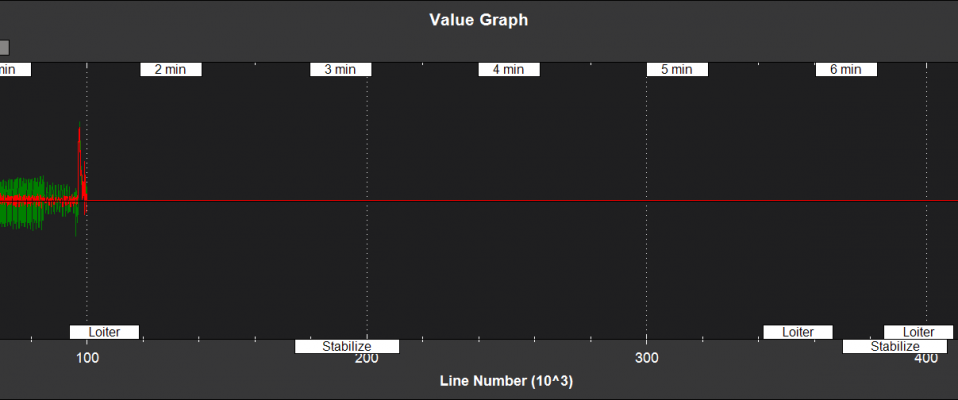Click the 4 min time label
This screenshot has width=958, height=400.
tap(509, 70)
